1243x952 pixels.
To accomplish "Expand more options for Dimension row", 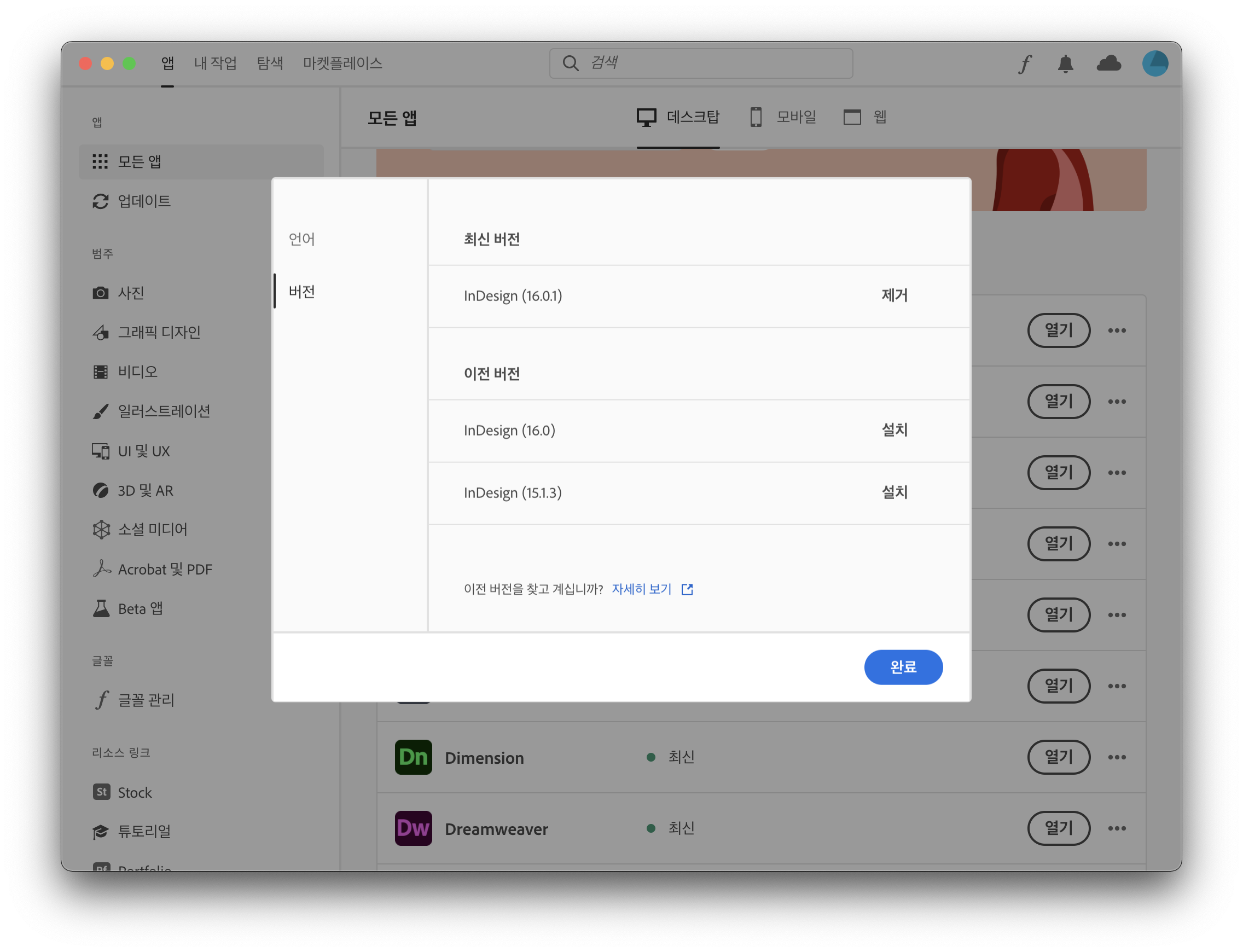I will tap(1117, 757).
